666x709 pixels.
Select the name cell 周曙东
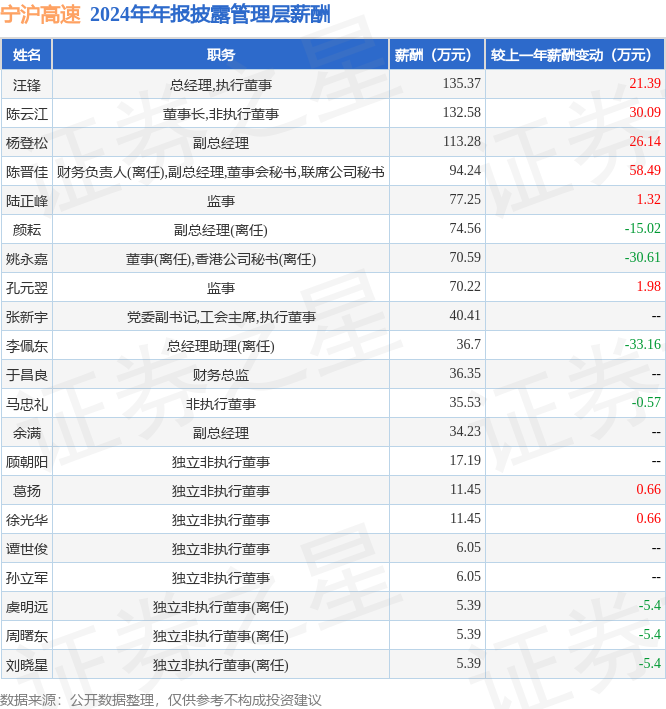tap(27, 635)
